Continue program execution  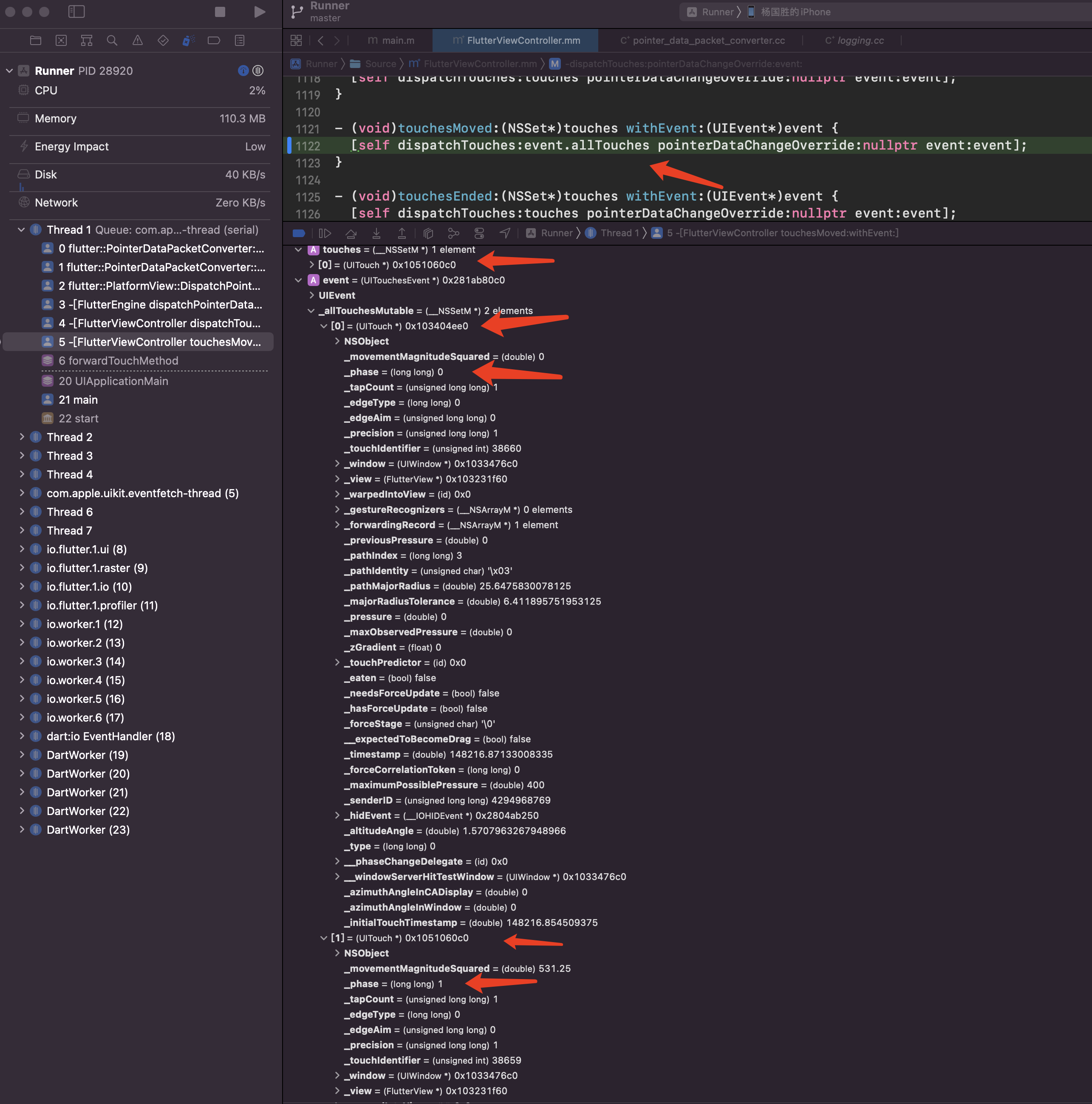click(x=325, y=233)
